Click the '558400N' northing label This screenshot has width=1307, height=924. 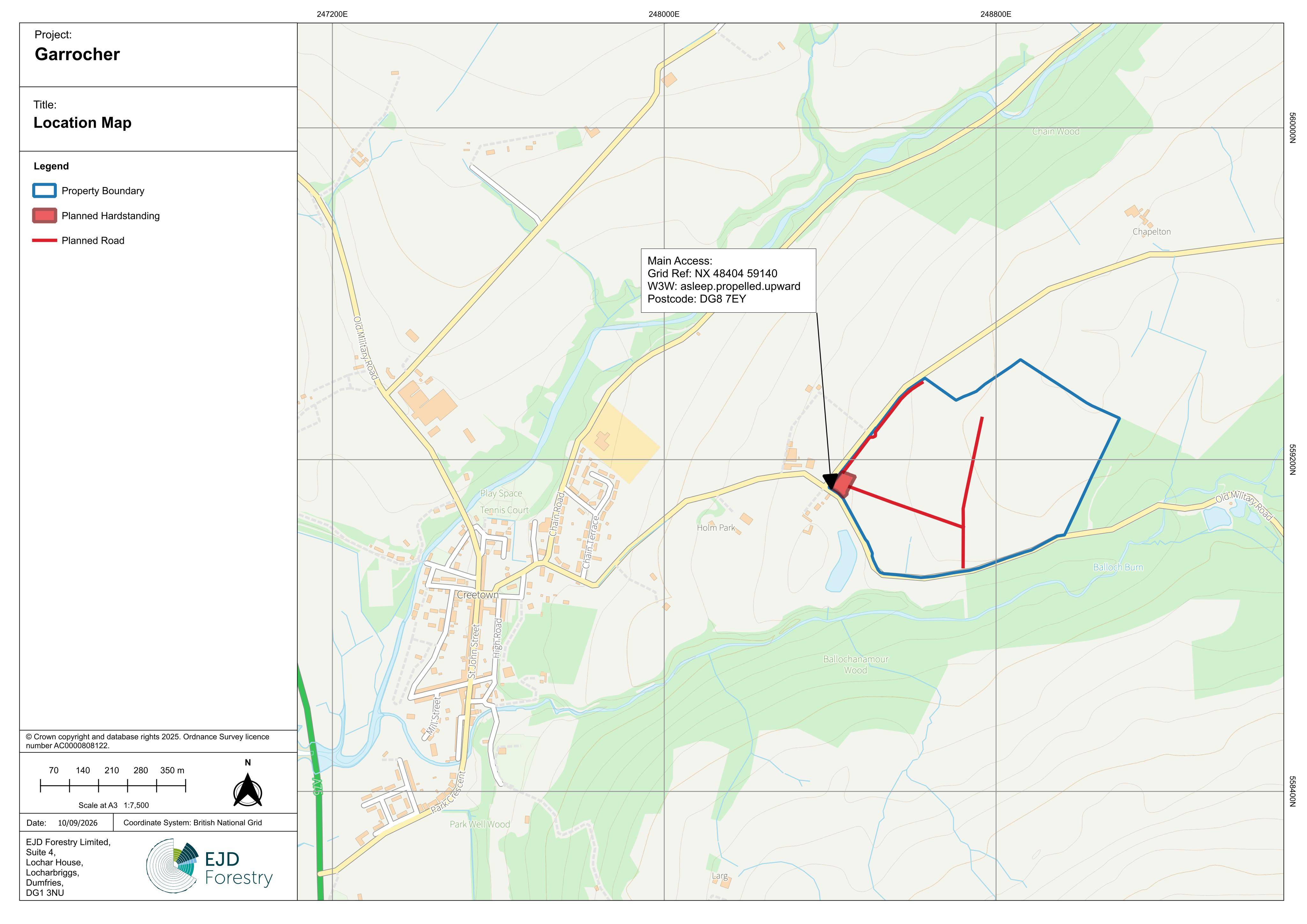tap(1292, 791)
